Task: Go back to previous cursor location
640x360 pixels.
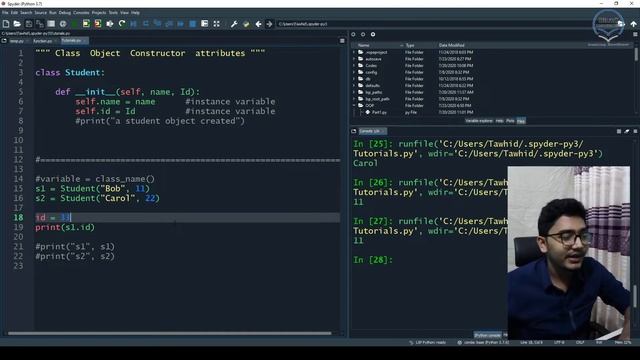Action: pyautogui.click(x=258, y=24)
